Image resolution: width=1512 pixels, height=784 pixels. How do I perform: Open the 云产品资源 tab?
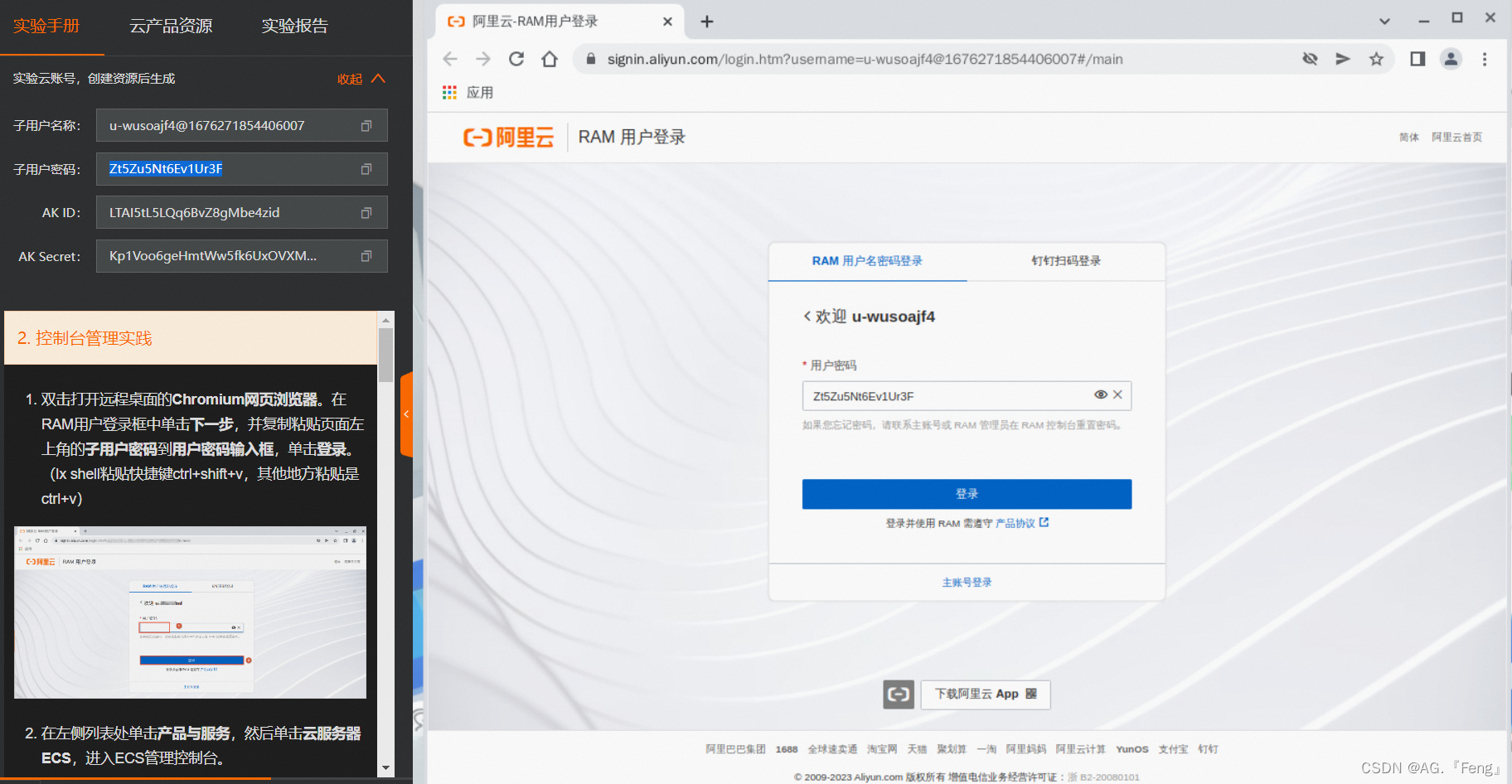tap(171, 26)
